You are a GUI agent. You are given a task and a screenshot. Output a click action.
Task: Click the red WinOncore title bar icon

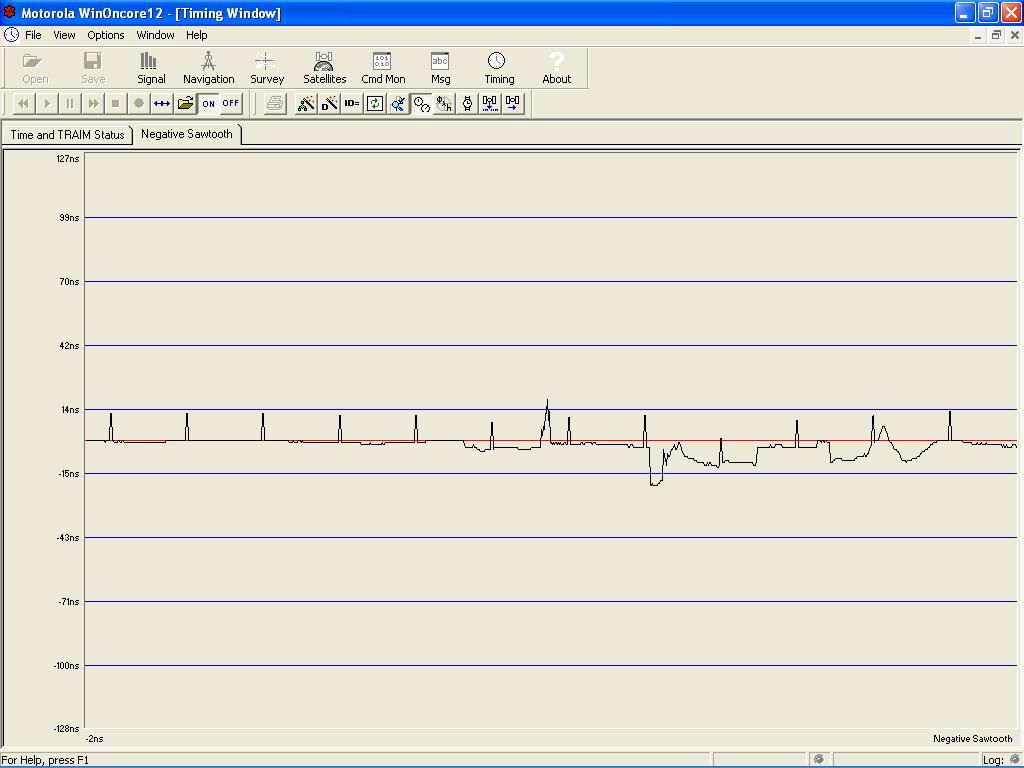pos(10,12)
